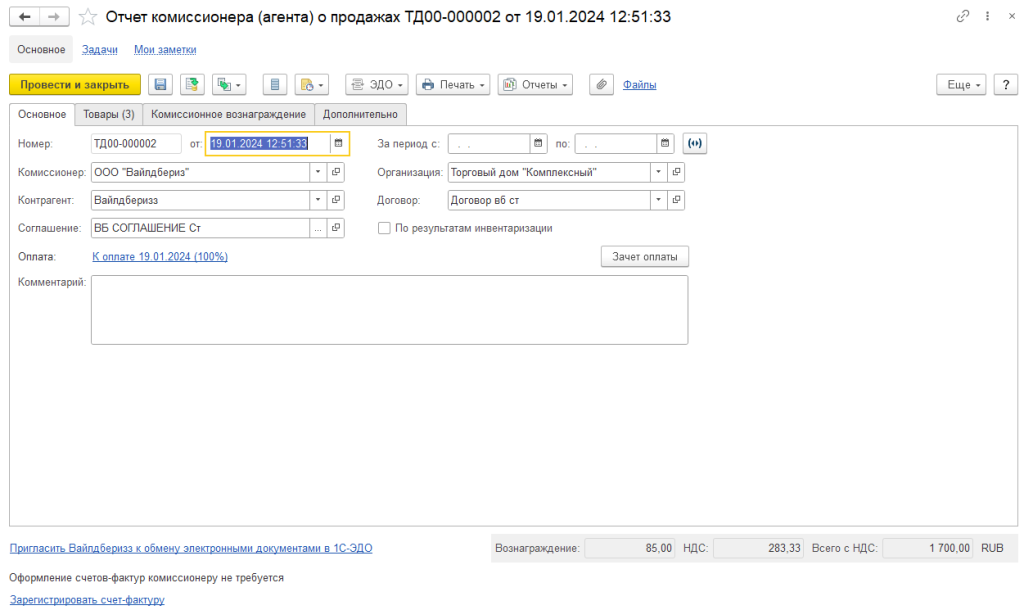Screen dimensions: 1024x610
Task: Select the top Основное navigation item
Action: click(41, 50)
